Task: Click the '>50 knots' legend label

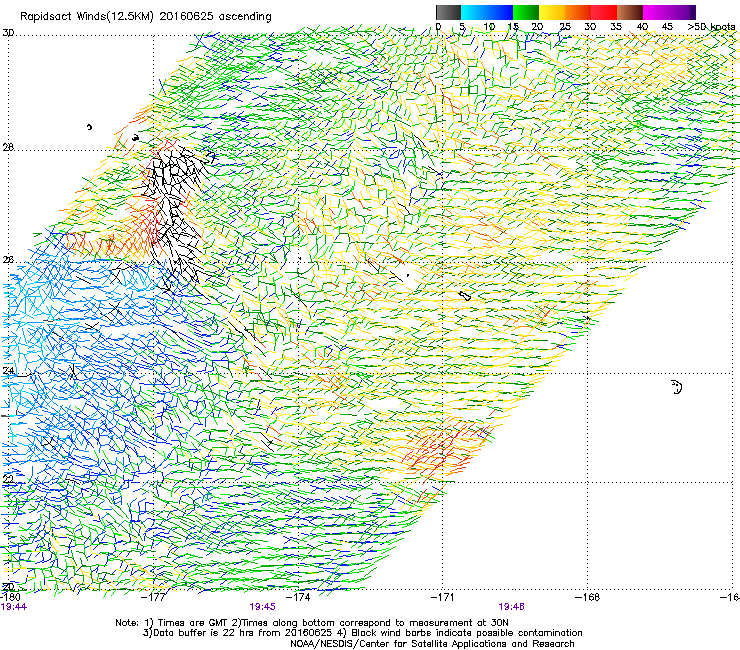Action: [x=711, y=27]
